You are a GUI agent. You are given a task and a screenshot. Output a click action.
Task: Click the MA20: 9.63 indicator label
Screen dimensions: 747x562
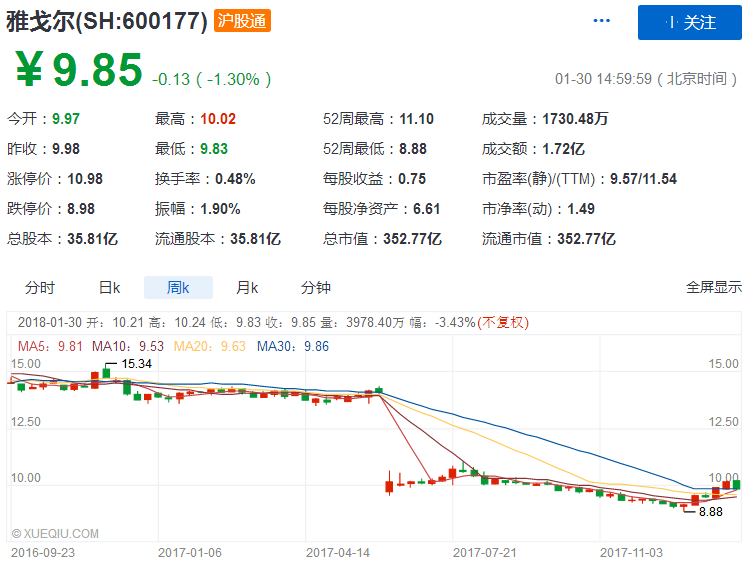pyautogui.click(x=210, y=346)
